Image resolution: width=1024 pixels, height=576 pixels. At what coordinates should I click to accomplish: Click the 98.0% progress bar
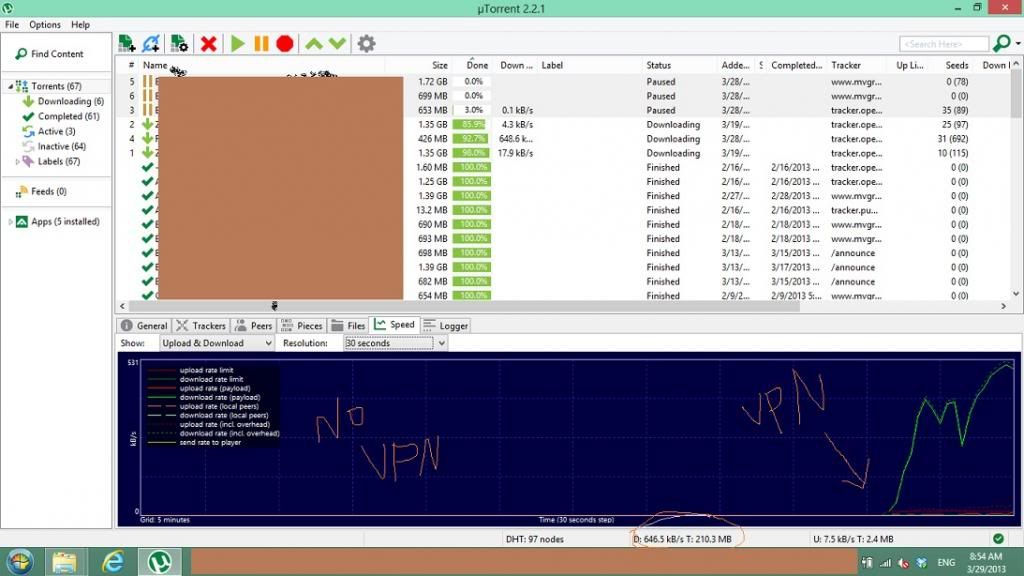pyautogui.click(x=473, y=153)
